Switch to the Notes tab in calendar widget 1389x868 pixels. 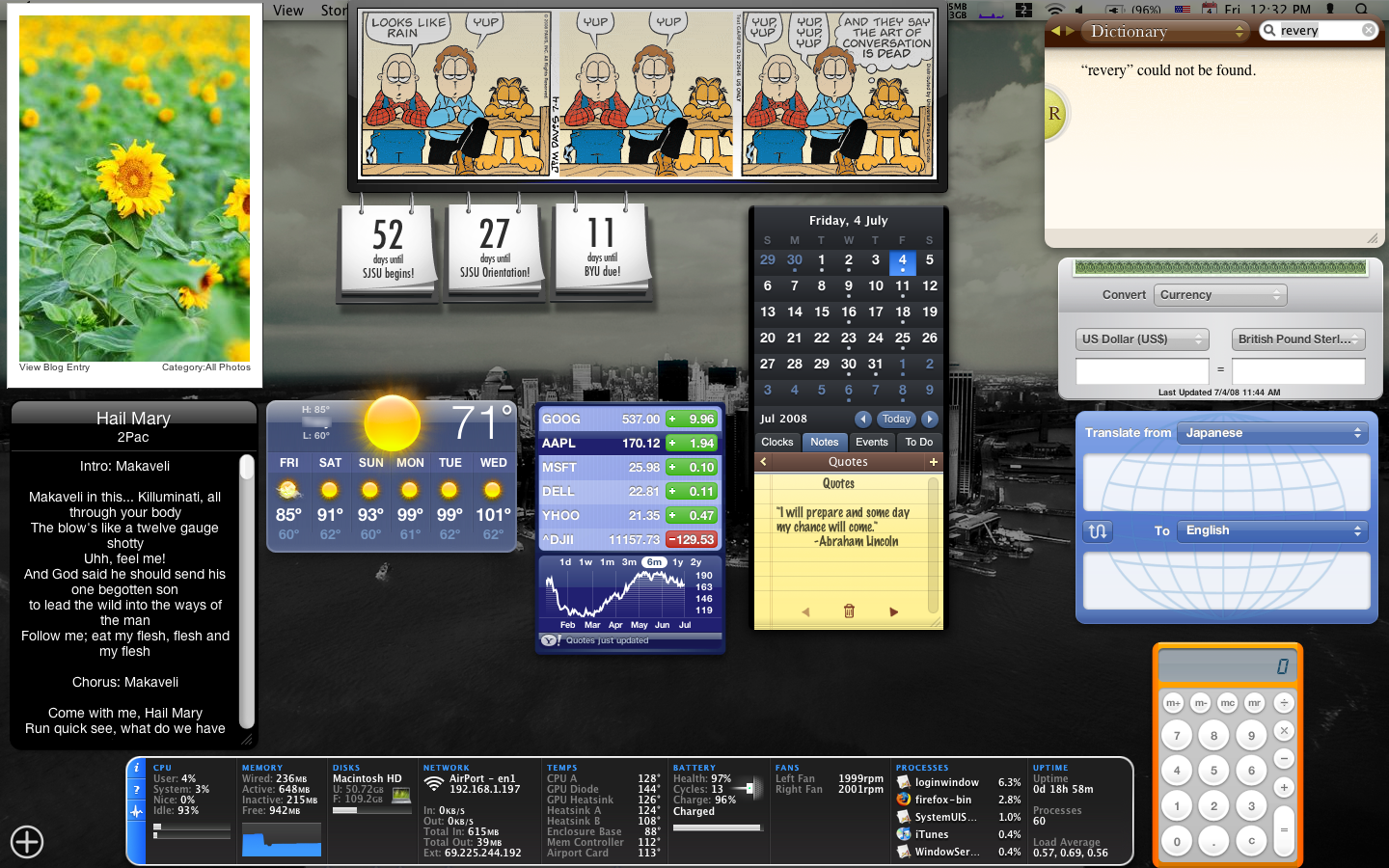(x=824, y=442)
